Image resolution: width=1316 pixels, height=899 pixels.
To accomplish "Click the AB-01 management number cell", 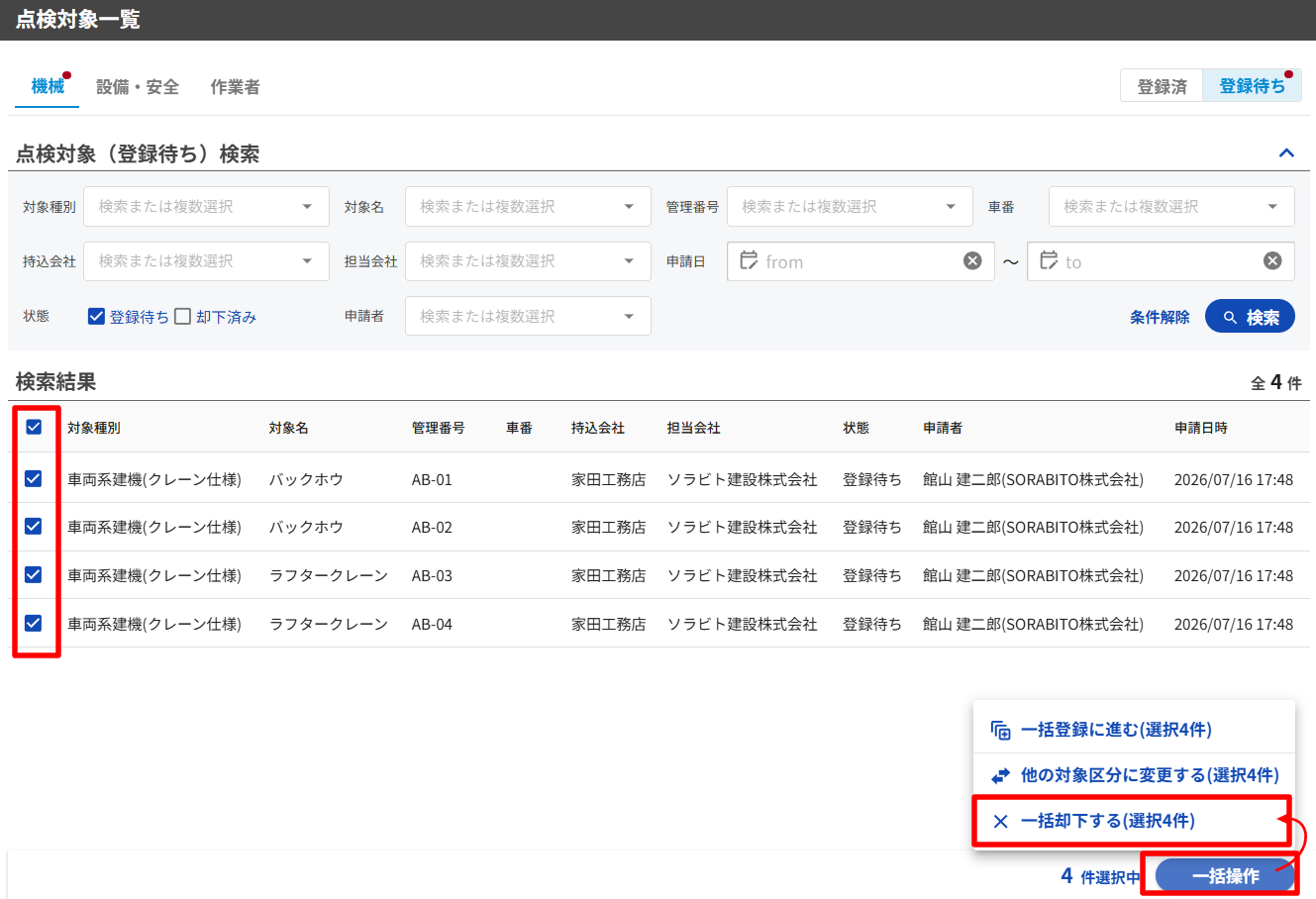I will point(432,479).
